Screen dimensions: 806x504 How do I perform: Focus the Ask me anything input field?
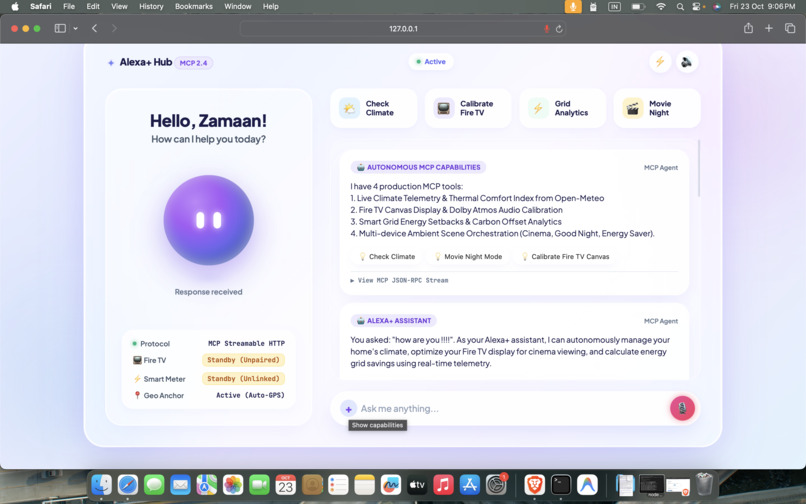point(511,408)
